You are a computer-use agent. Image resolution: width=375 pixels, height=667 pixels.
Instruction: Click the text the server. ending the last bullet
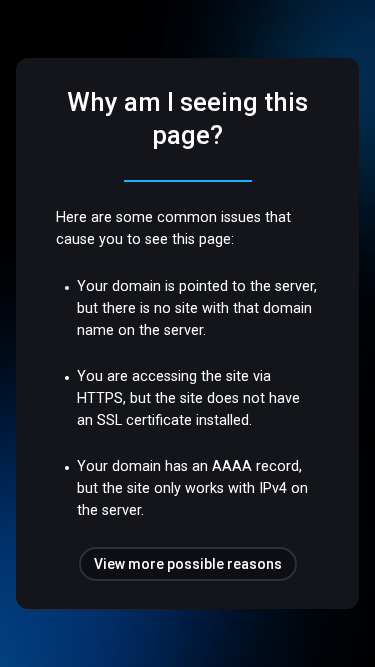pos(111,510)
